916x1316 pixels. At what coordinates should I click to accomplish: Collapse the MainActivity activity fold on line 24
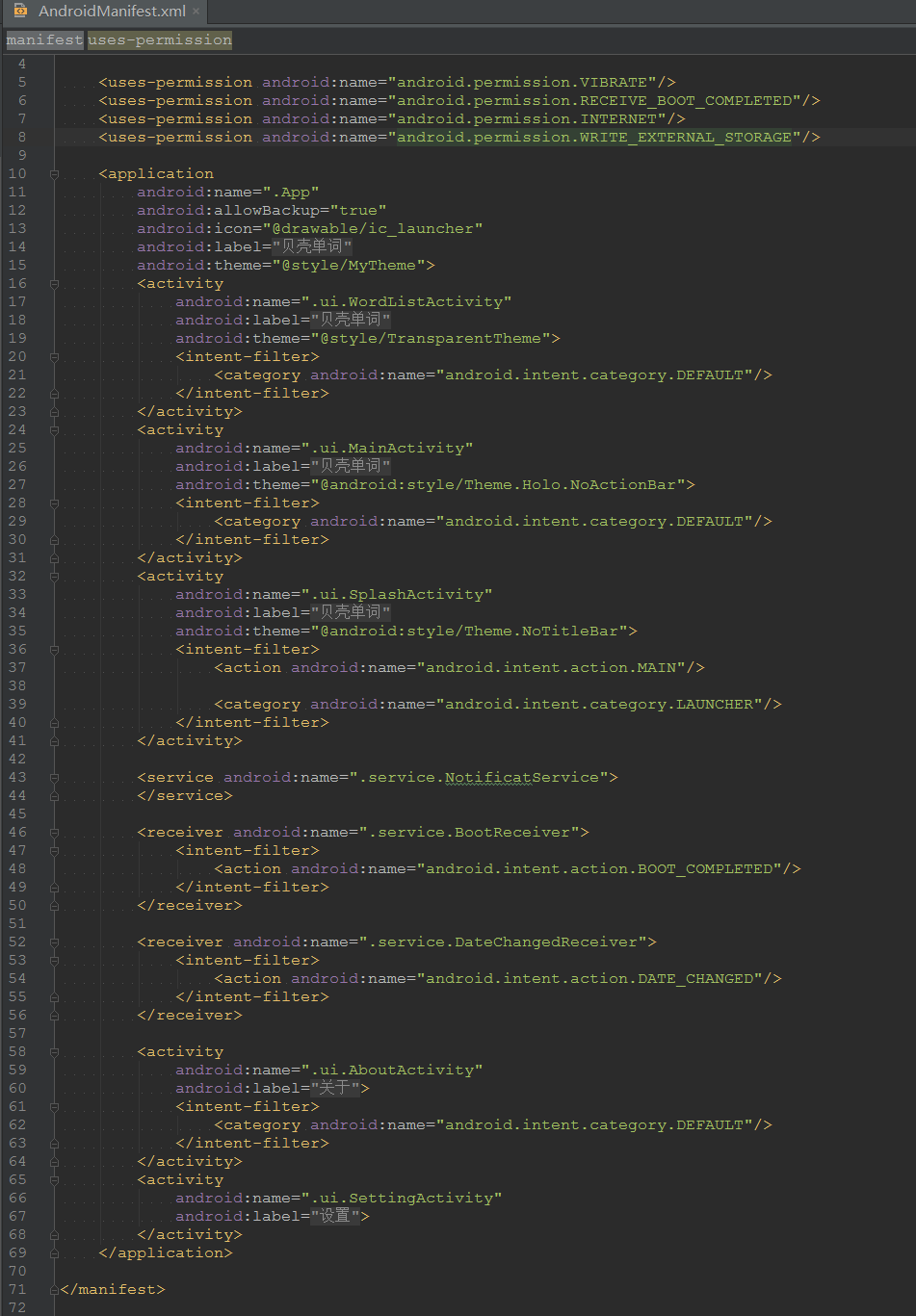[x=54, y=430]
